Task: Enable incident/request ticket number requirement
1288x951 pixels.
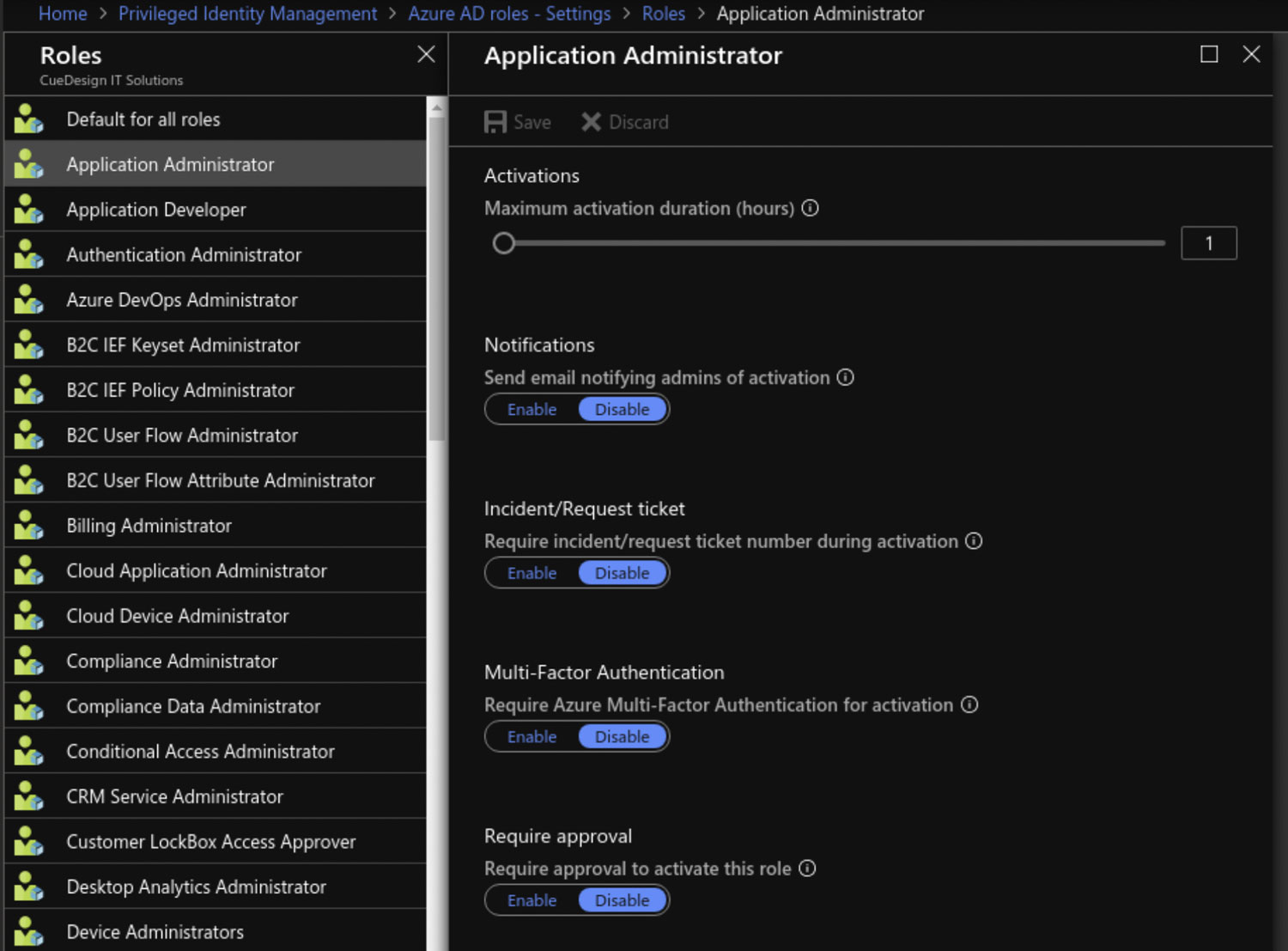Action: click(x=532, y=573)
